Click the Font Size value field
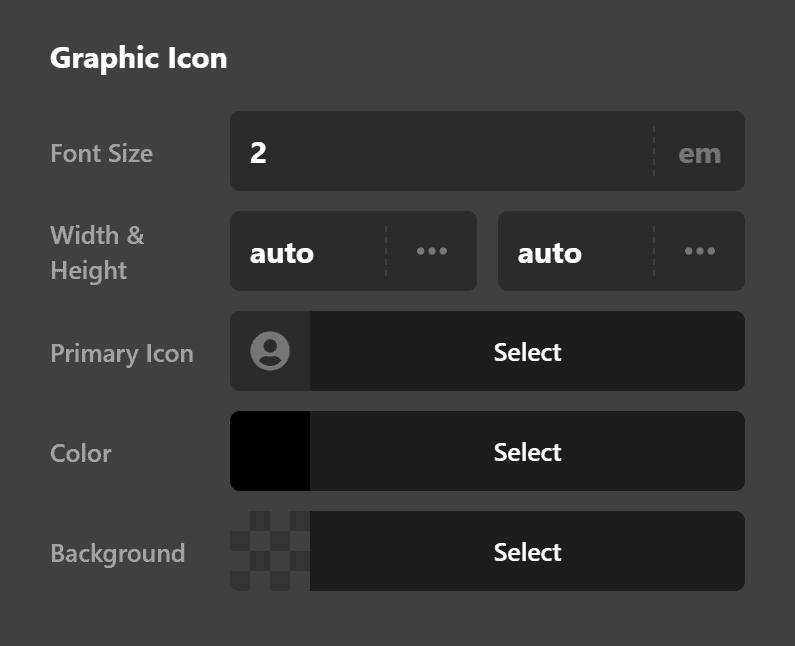 [442, 152]
